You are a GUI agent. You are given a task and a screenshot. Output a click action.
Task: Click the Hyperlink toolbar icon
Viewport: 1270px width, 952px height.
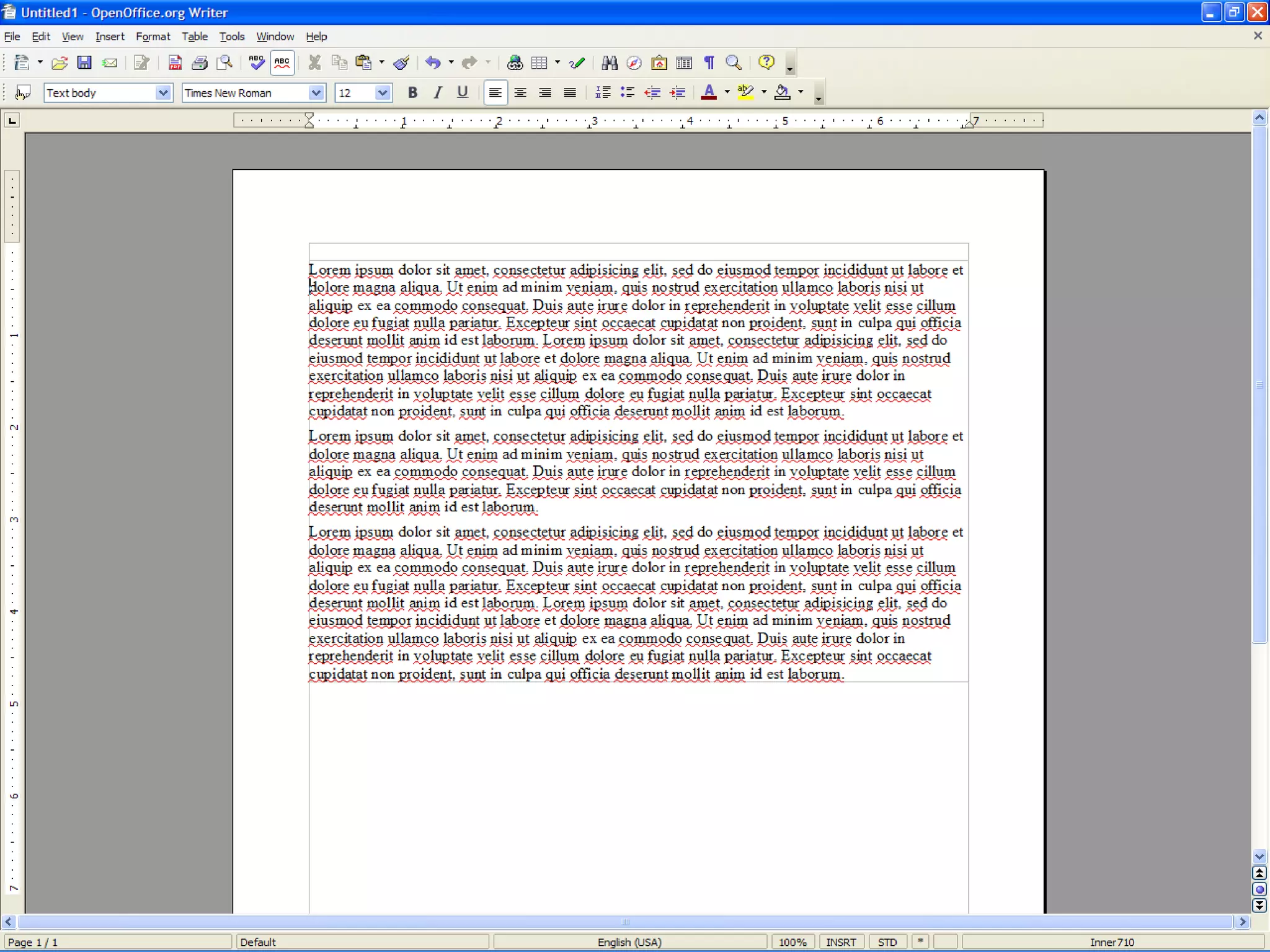pos(515,63)
